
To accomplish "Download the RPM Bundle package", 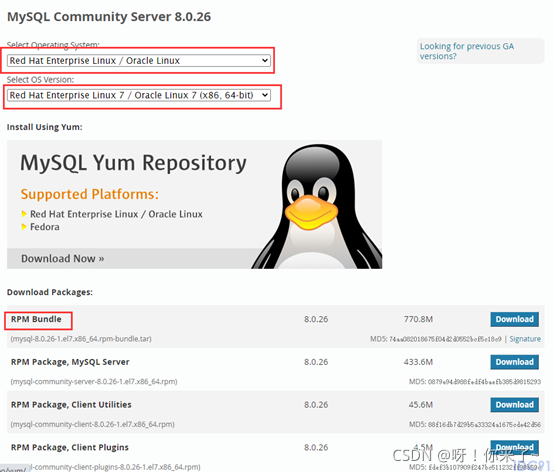I will pyautogui.click(x=514, y=319).
